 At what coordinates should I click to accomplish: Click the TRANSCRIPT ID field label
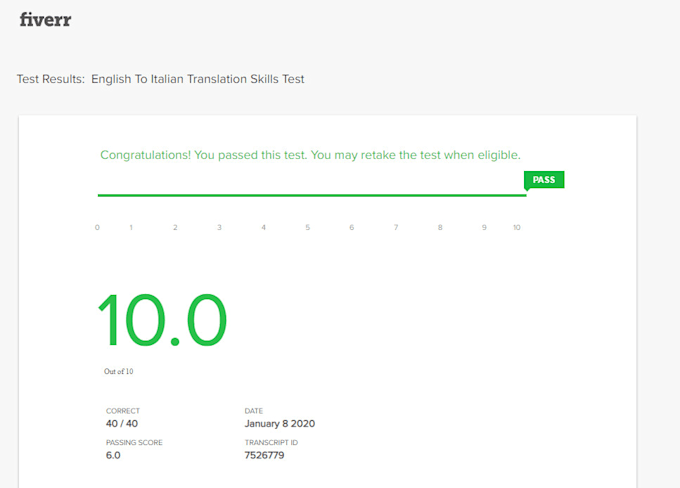(269, 442)
